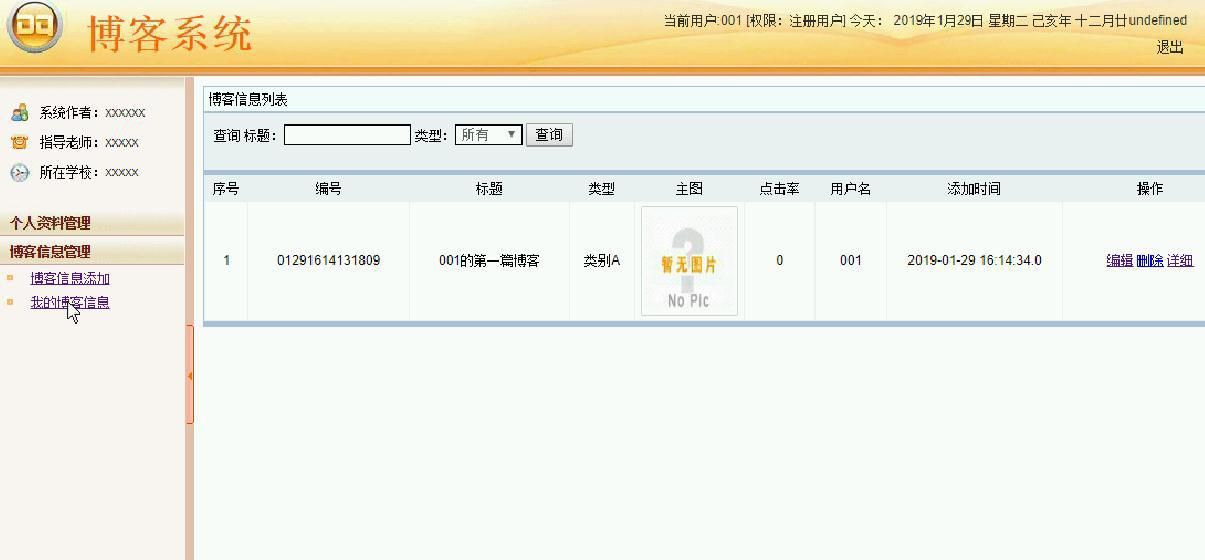Click the 详细 link for blog 001
The image size is (1205, 560).
coord(1180,260)
